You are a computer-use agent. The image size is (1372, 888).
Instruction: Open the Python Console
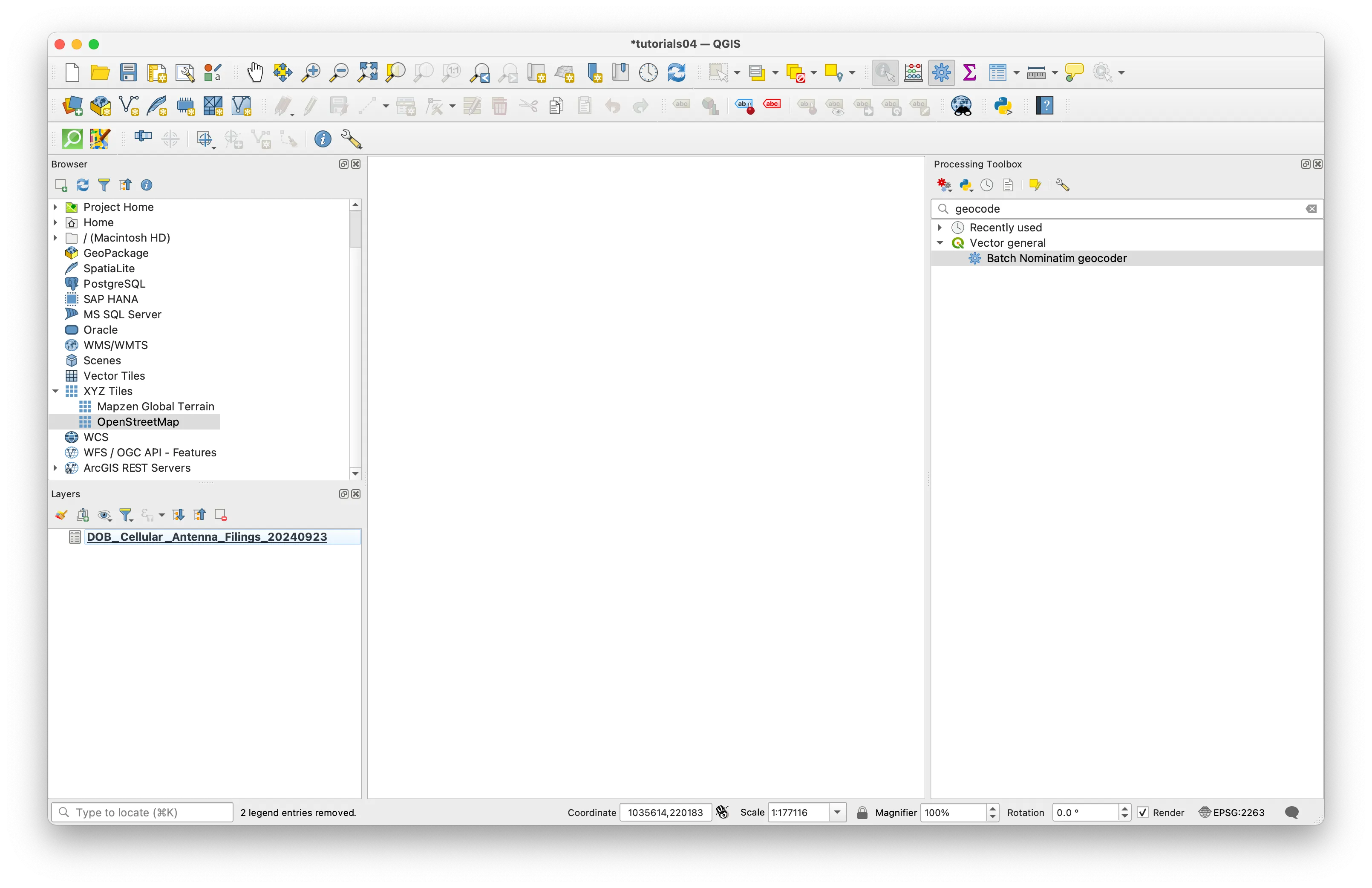(x=1003, y=106)
